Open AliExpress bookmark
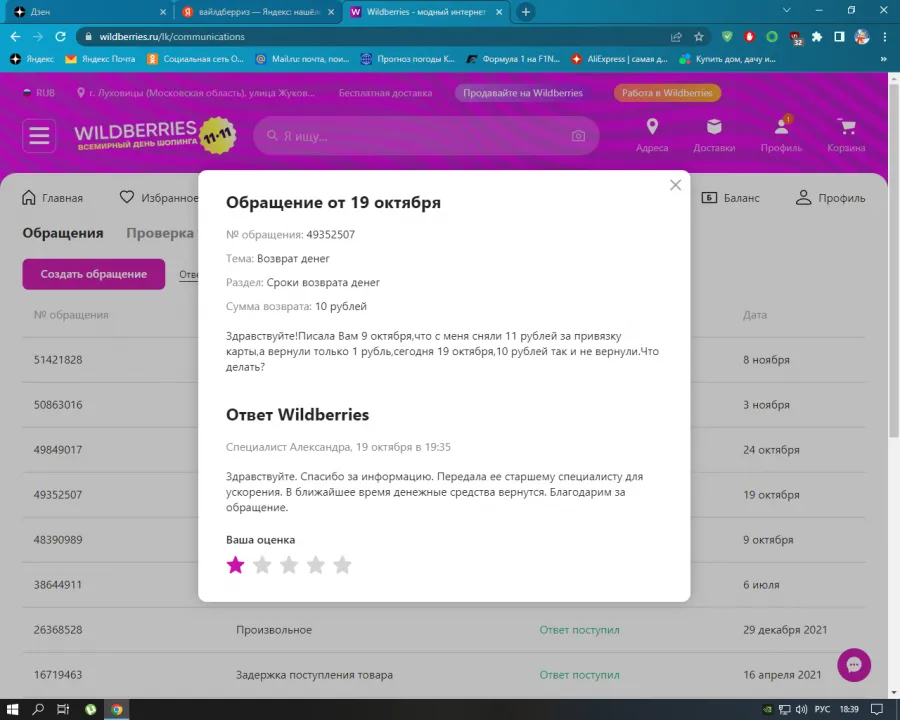900x720 pixels. (x=619, y=59)
